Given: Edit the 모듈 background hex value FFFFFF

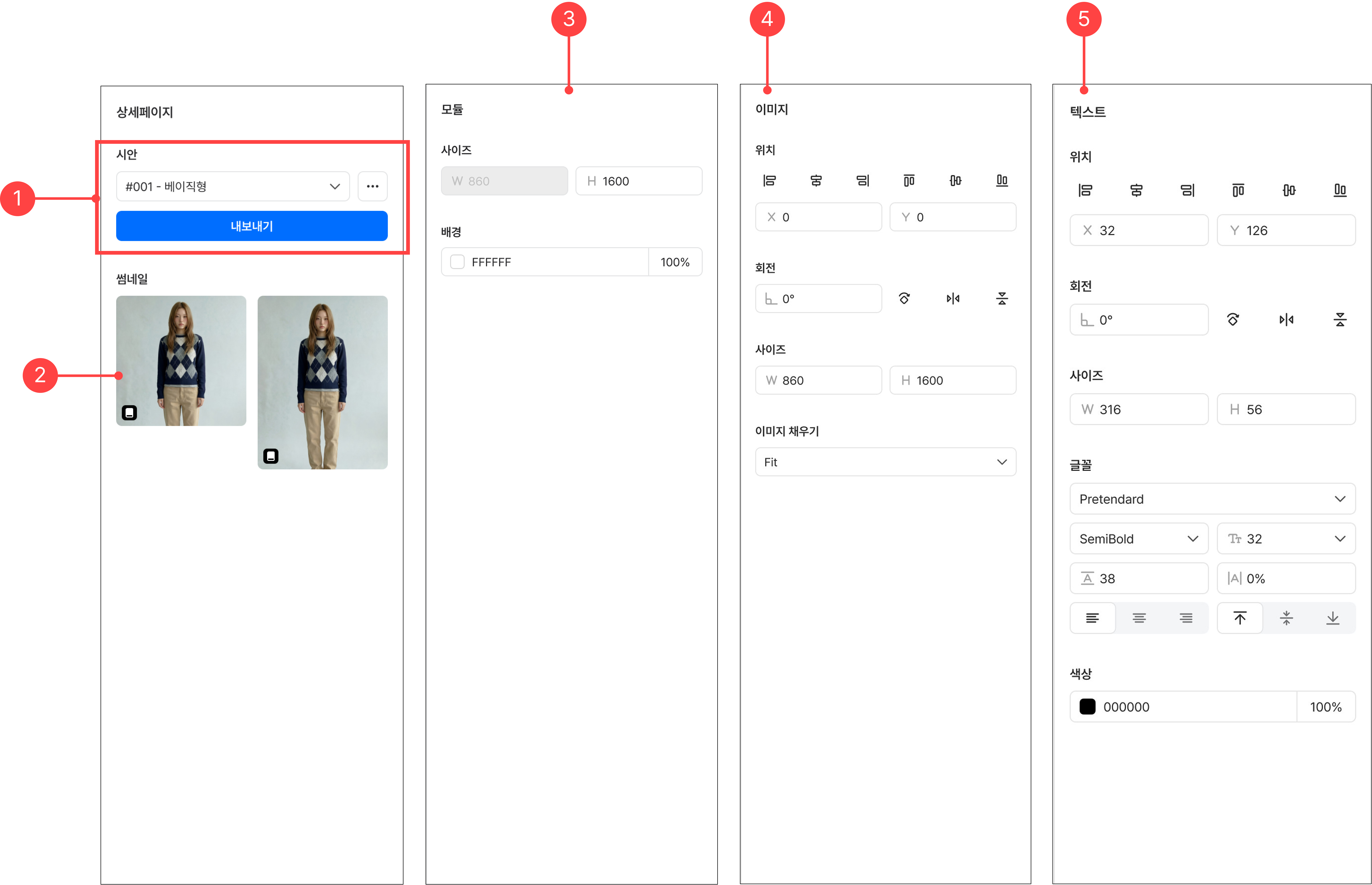Looking at the screenshot, I should (545, 262).
